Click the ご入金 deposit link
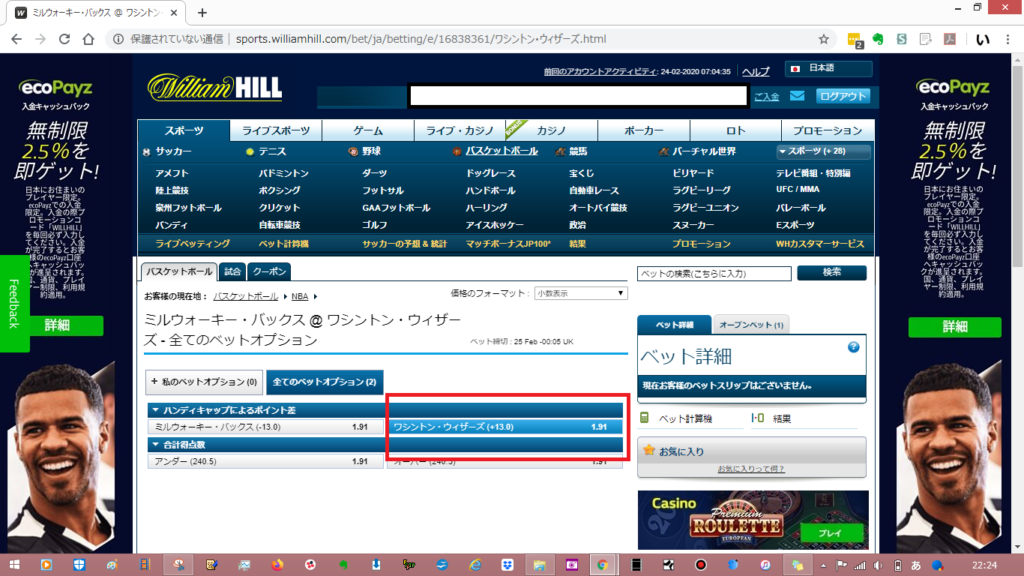1024x576 pixels. [x=767, y=97]
